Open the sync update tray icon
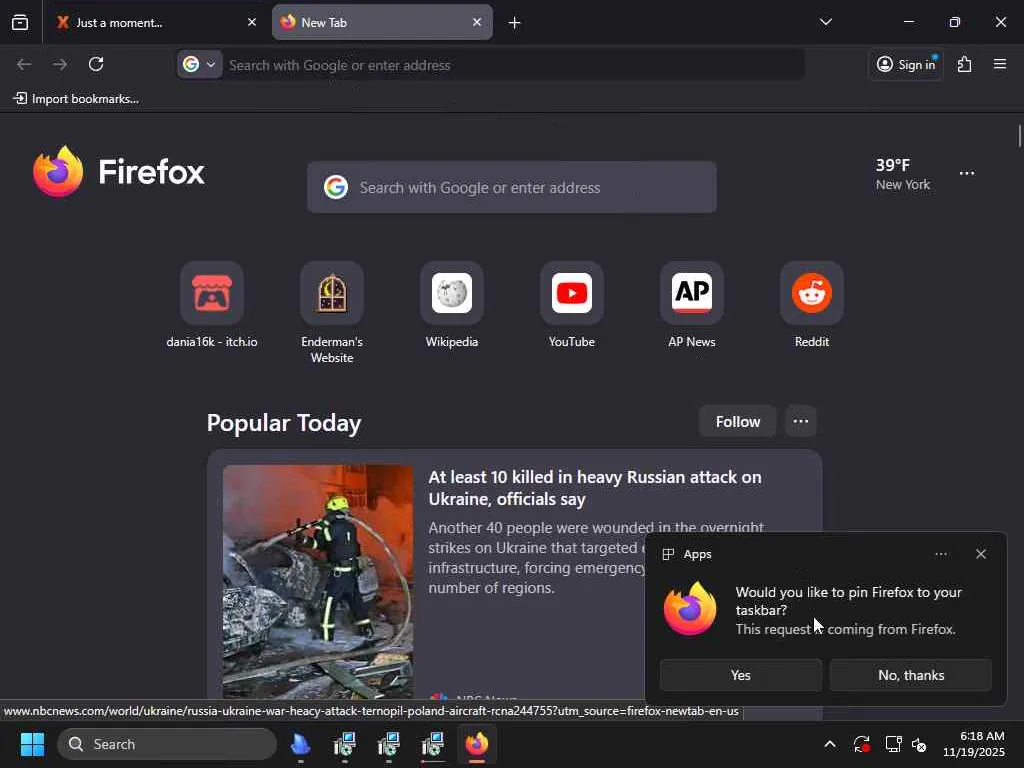The image size is (1024, 768). coord(861,744)
